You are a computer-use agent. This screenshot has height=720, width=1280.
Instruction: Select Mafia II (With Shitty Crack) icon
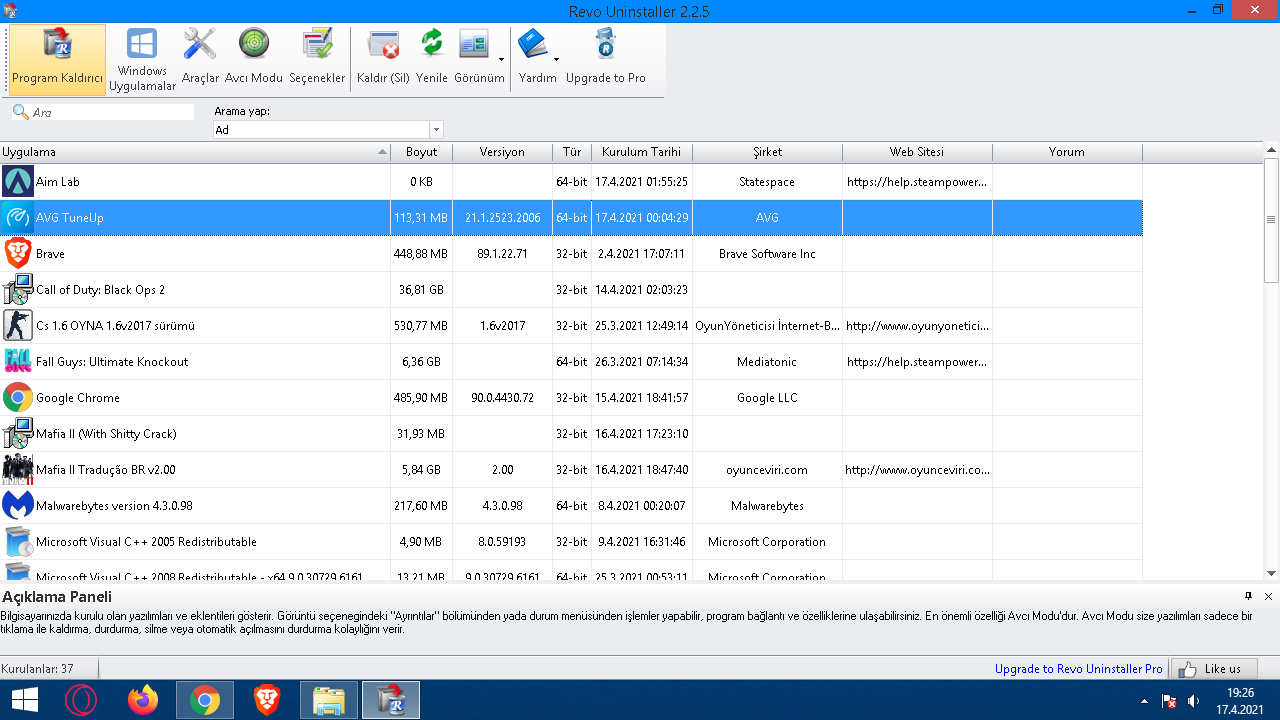tap(18, 434)
